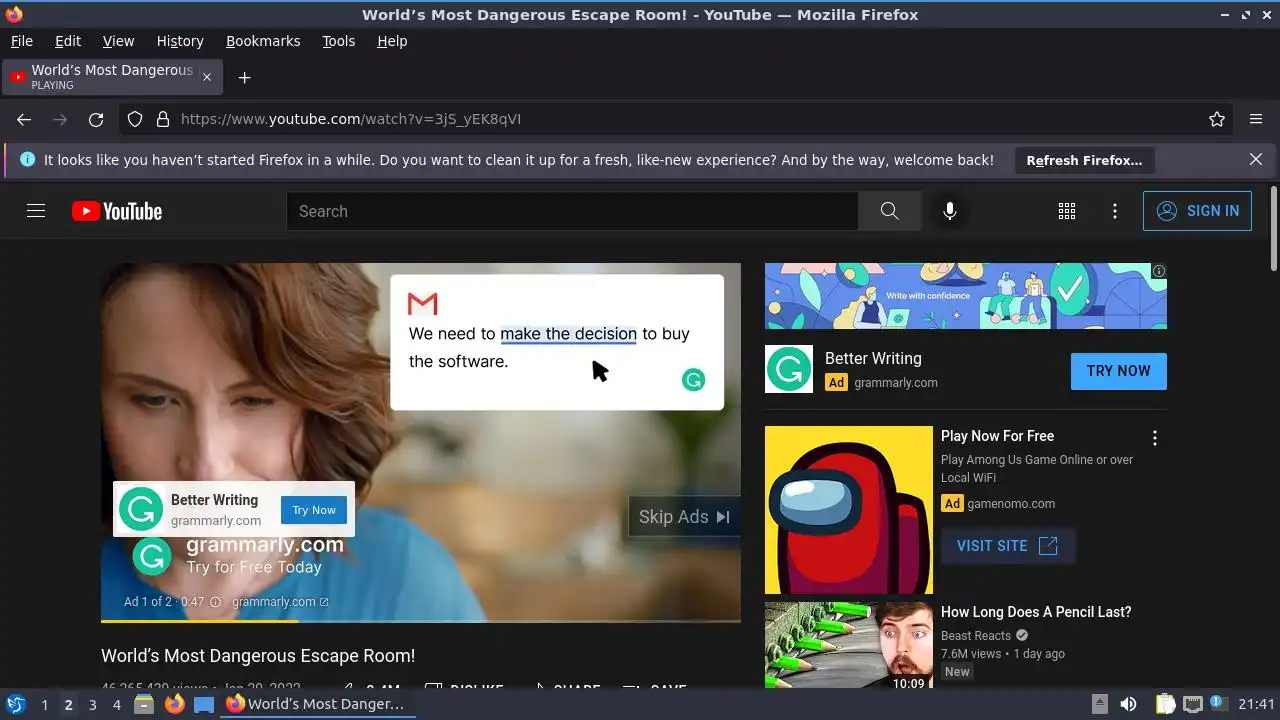The image size is (1280, 720).
Task: Click the search magnifier button
Action: coord(889,211)
